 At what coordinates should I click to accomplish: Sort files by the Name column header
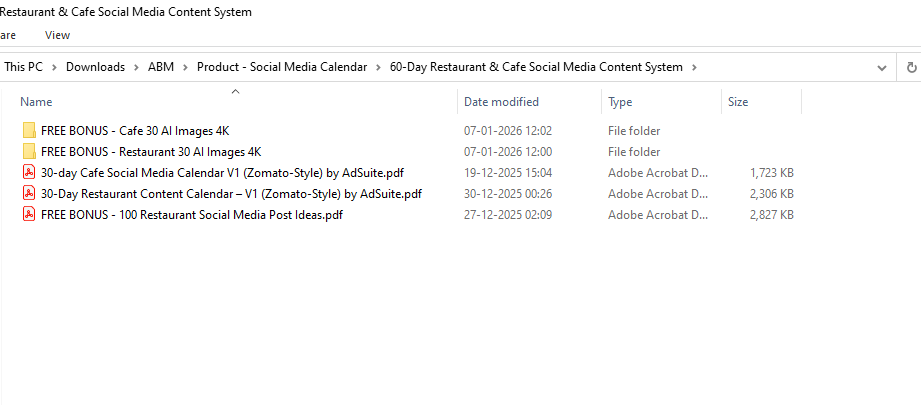[36, 102]
